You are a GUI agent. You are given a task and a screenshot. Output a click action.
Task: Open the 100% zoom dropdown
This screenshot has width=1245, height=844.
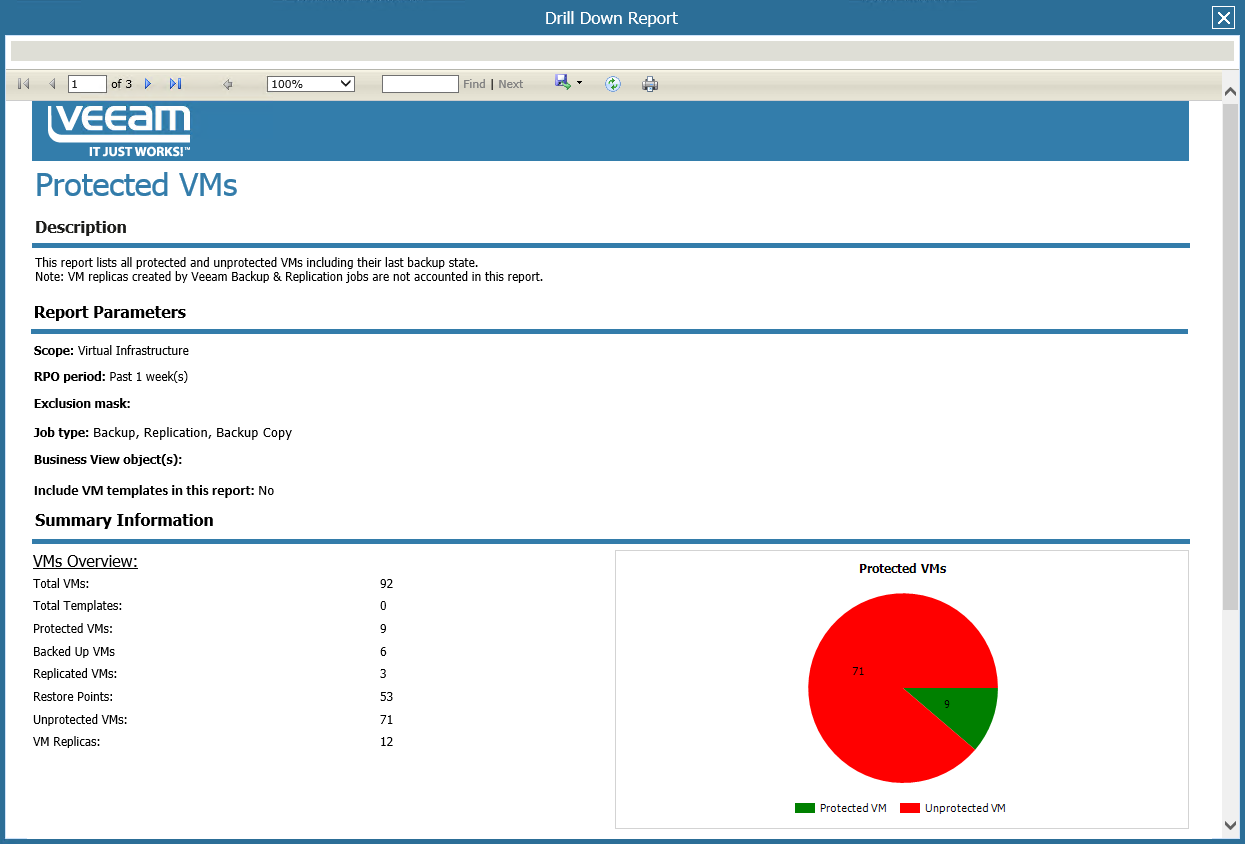pyautogui.click(x=311, y=84)
